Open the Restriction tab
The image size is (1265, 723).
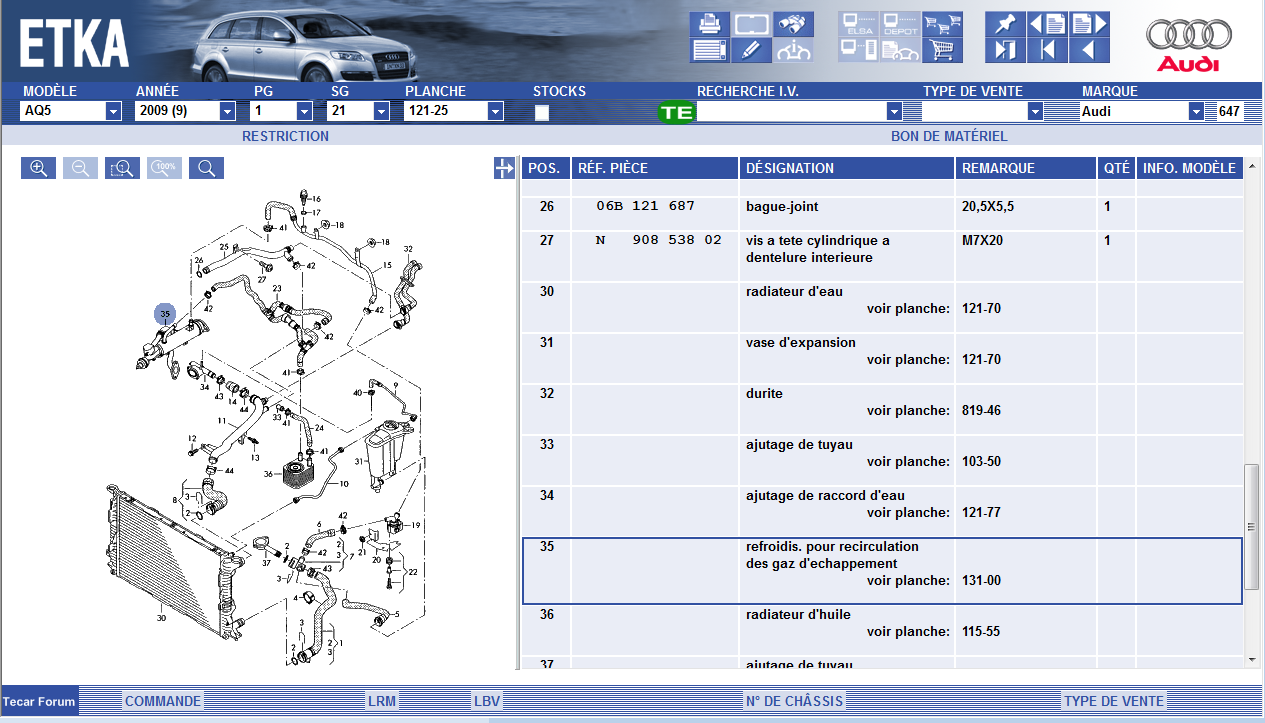(x=285, y=136)
